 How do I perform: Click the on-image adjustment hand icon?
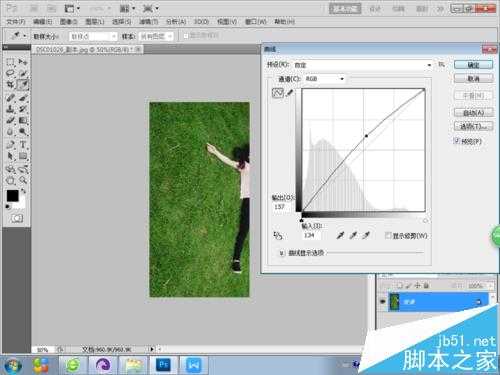(x=278, y=235)
